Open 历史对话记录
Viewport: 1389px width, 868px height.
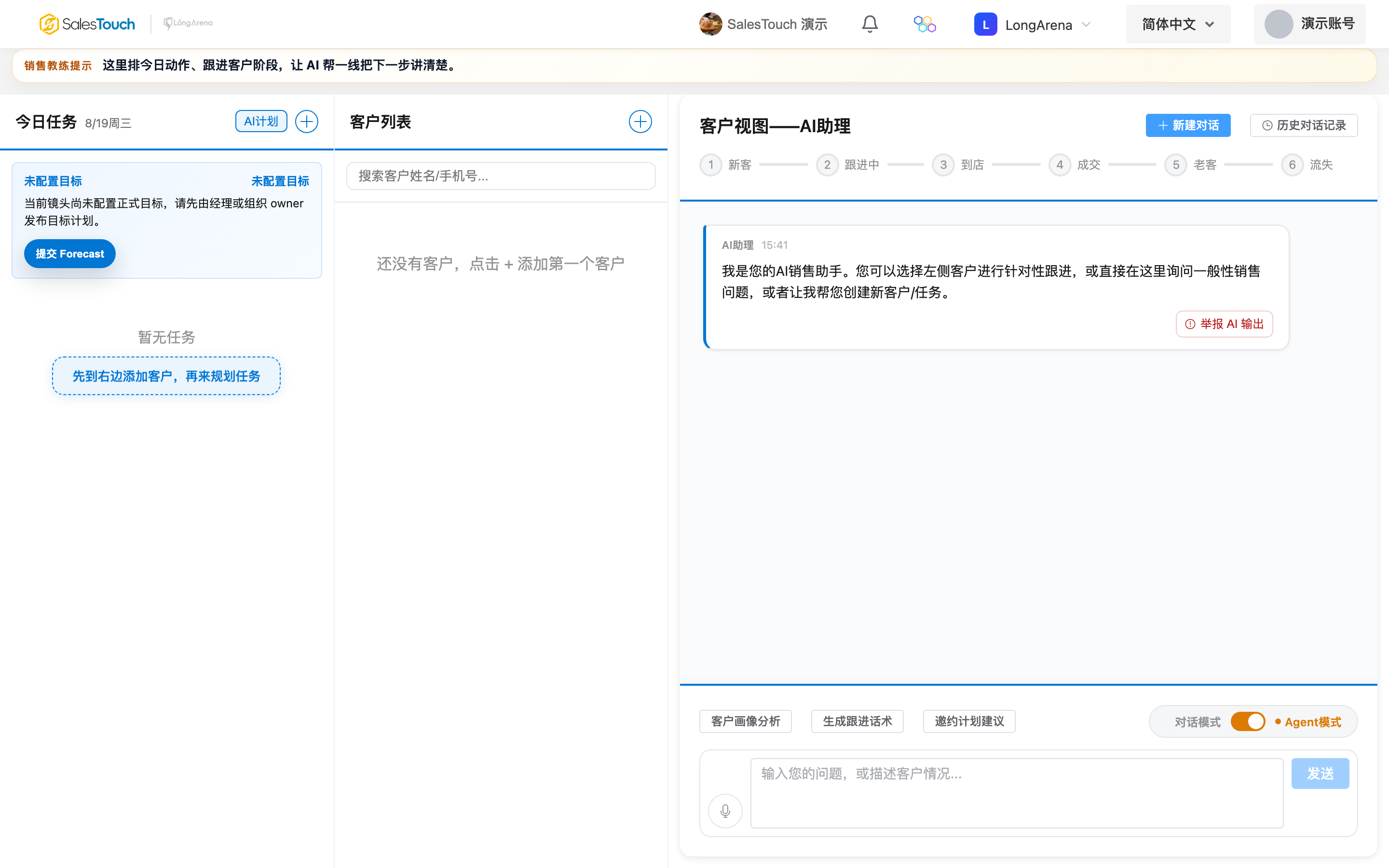tap(1304, 125)
